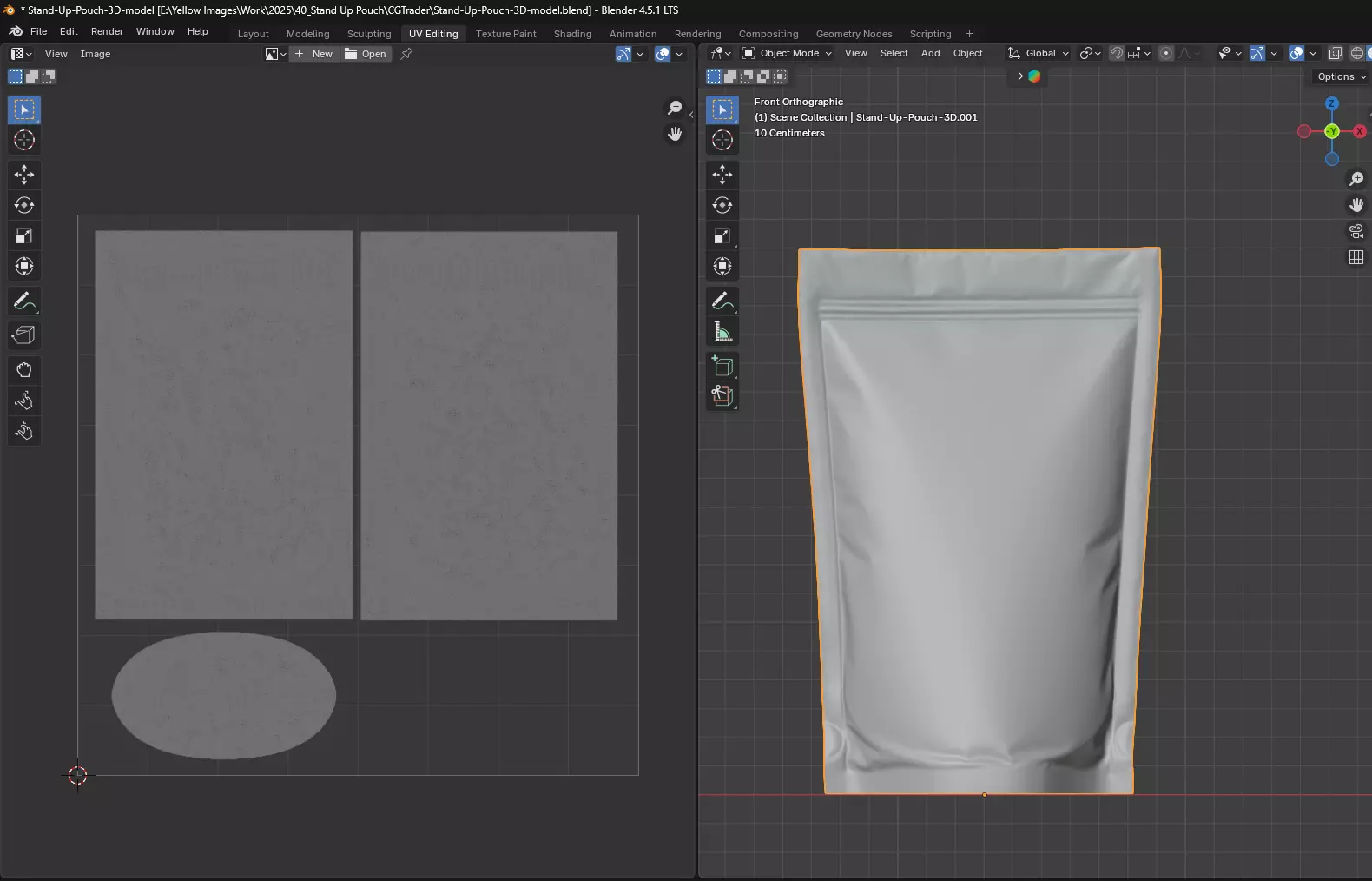Add a new workspace with plus button
The height and width of the screenshot is (881, 1372).
click(x=970, y=34)
